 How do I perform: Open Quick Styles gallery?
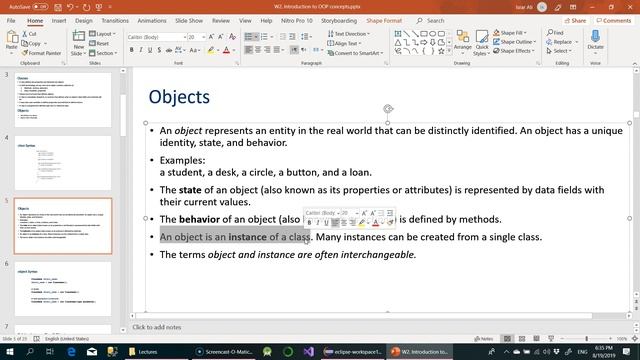click(482, 43)
